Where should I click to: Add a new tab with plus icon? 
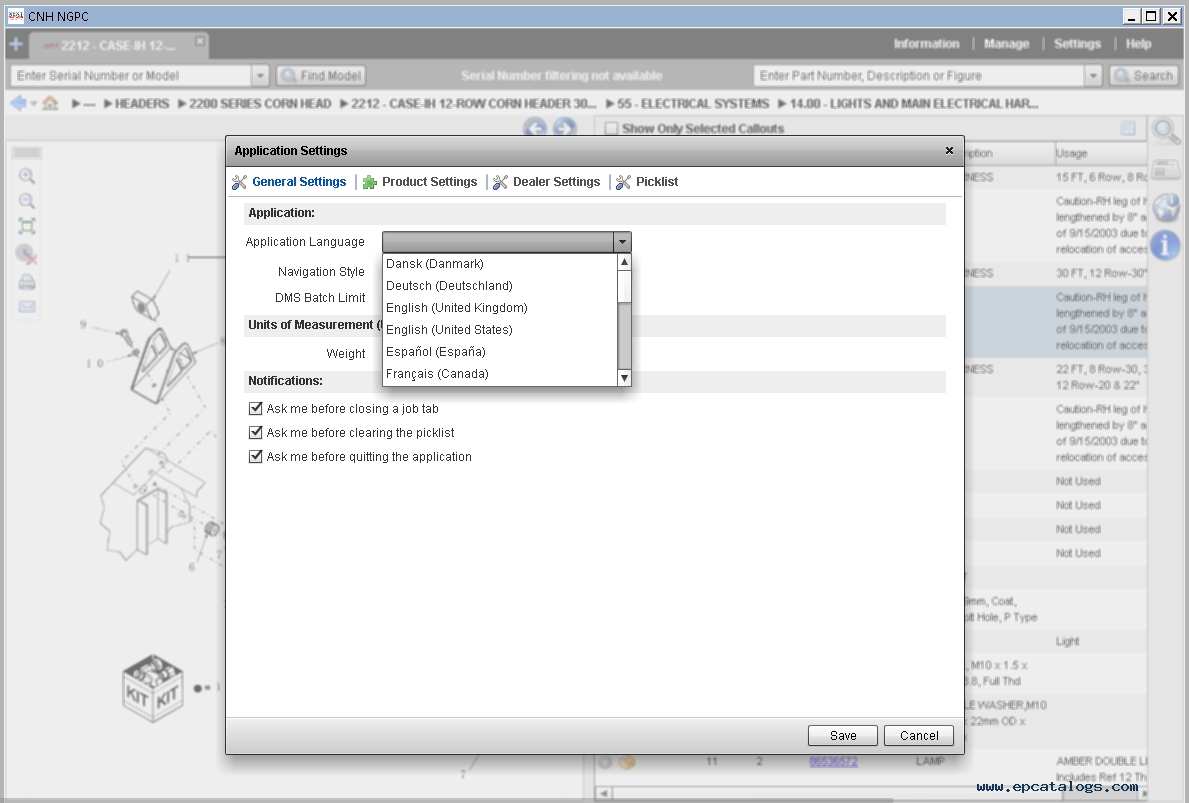tap(16, 44)
